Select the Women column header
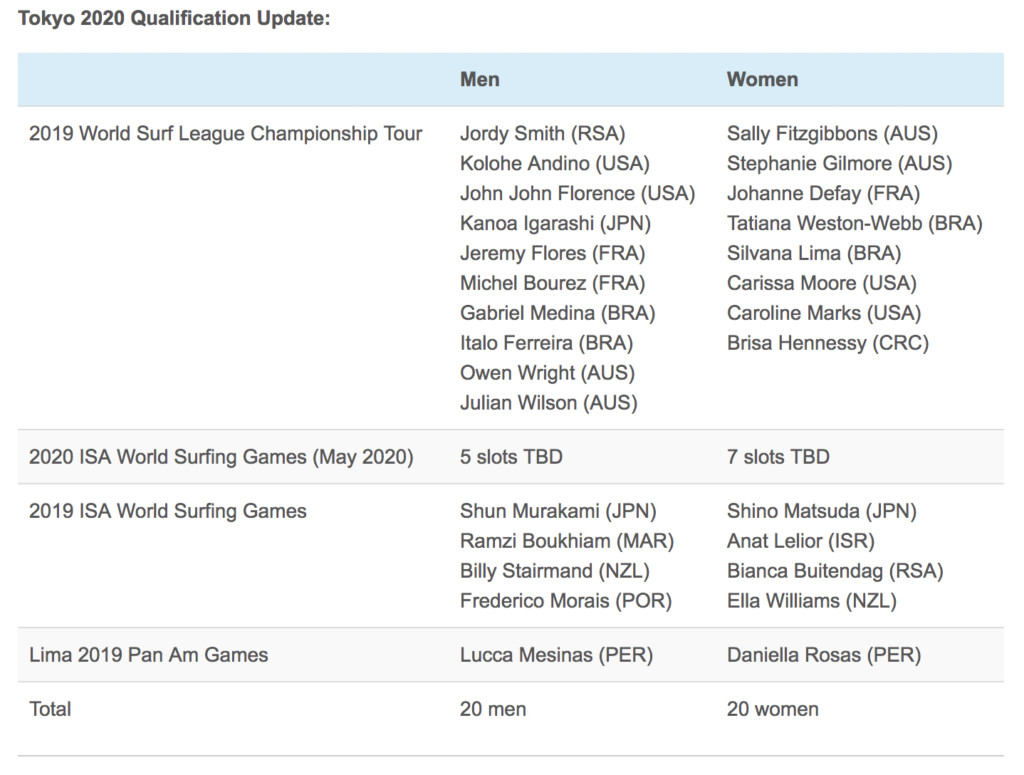Screen dimensions: 1024x775 pyautogui.click(x=762, y=80)
